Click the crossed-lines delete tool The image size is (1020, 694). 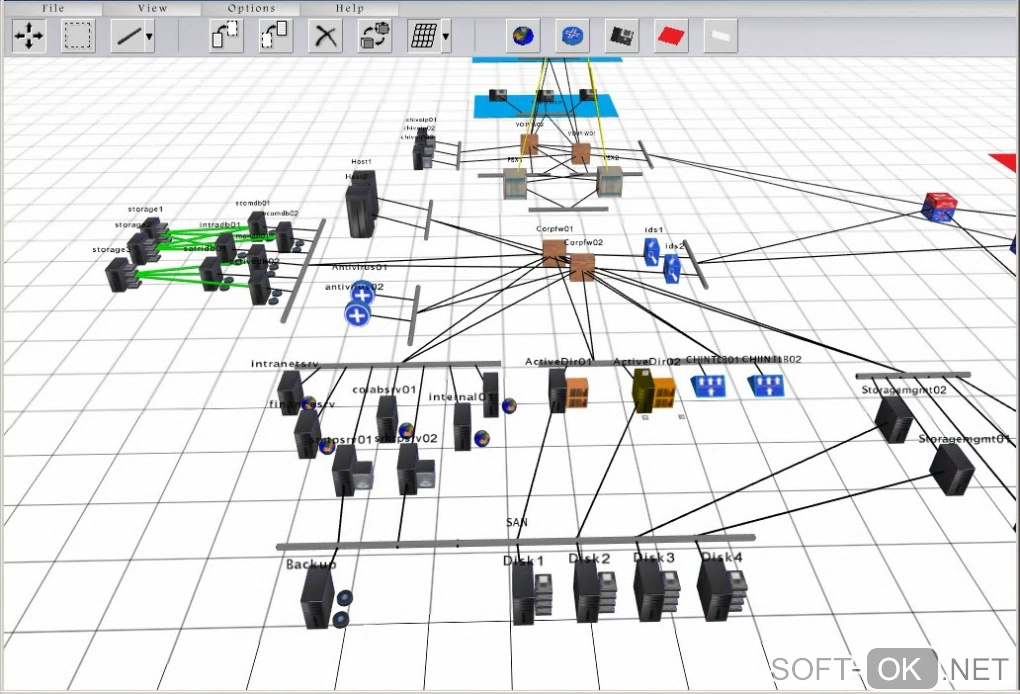click(325, 35)
